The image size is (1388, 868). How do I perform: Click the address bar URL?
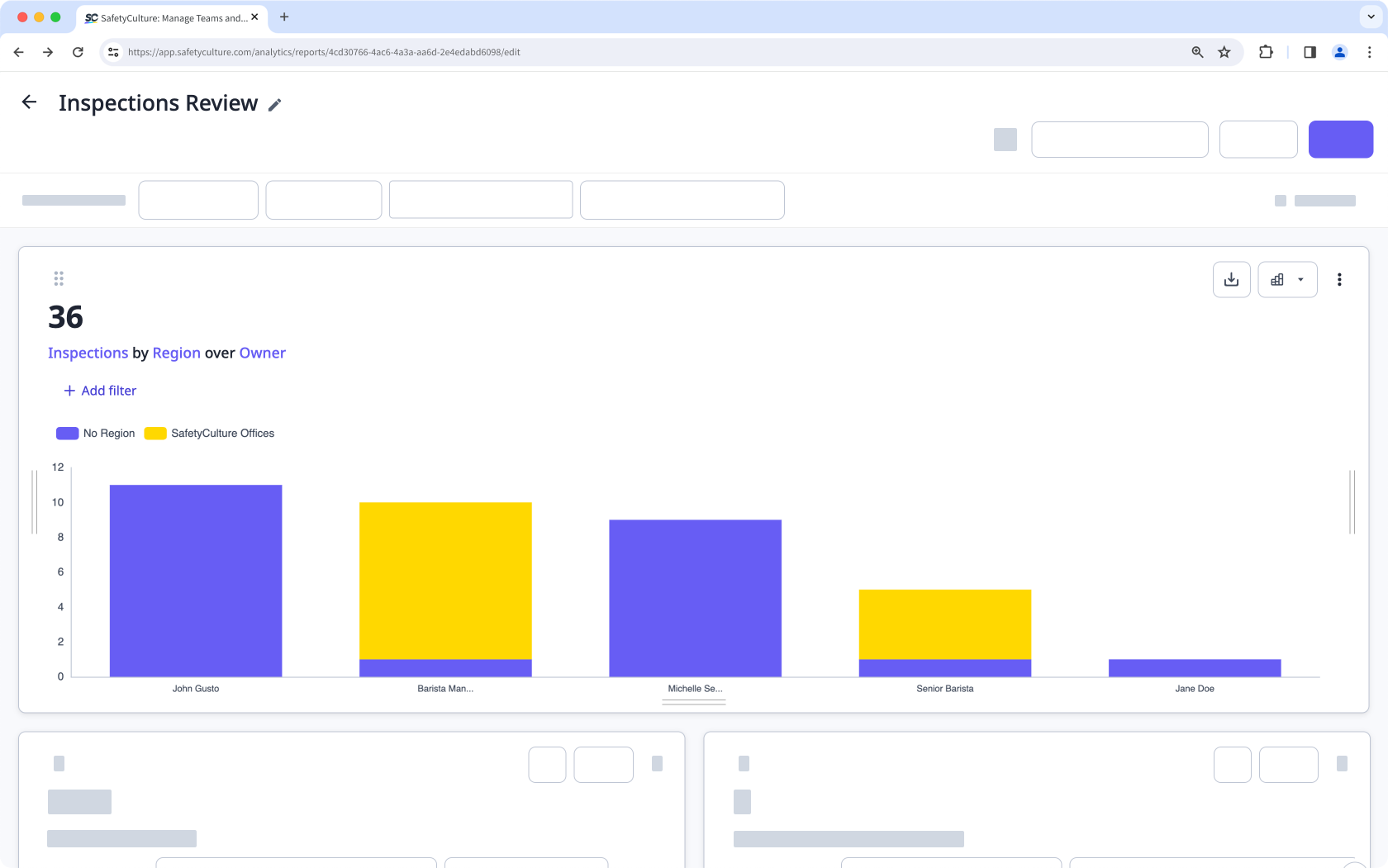point(324,52)
